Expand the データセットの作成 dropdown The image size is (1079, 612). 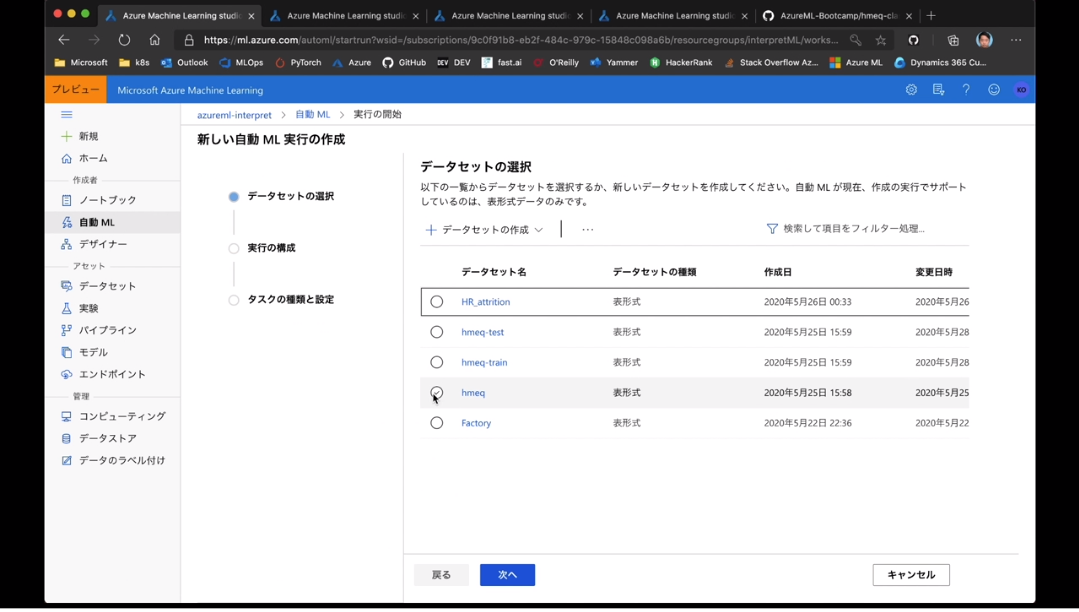pos(484,229)
